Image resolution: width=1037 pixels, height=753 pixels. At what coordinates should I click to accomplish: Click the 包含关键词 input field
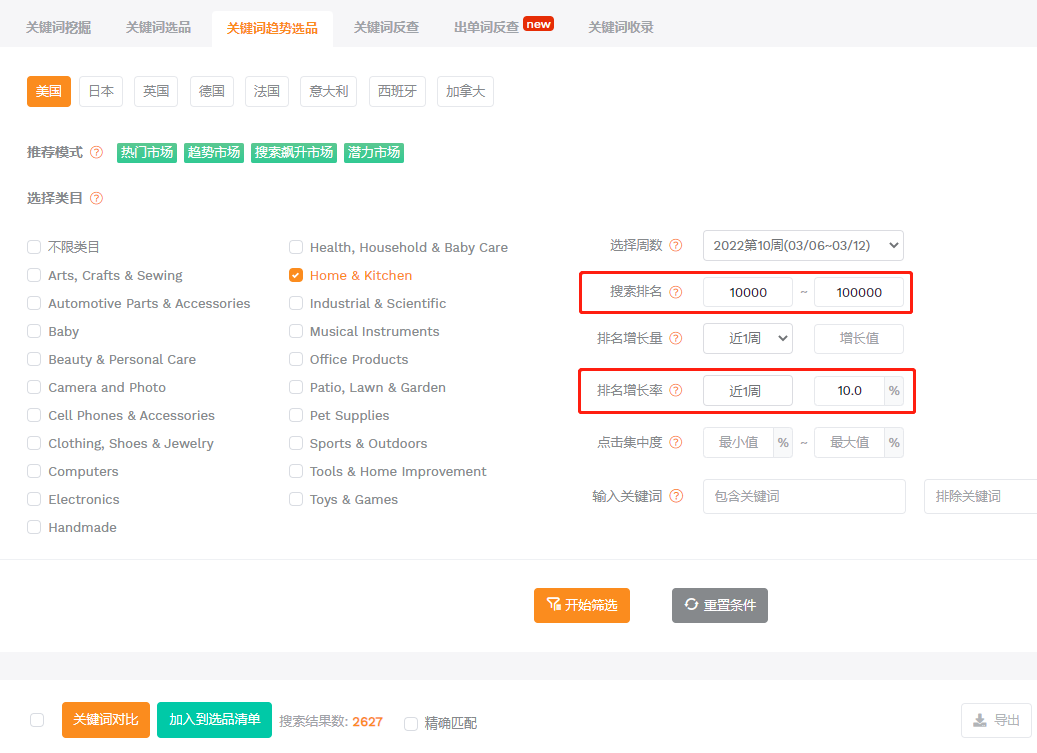[x=804, y=496]
